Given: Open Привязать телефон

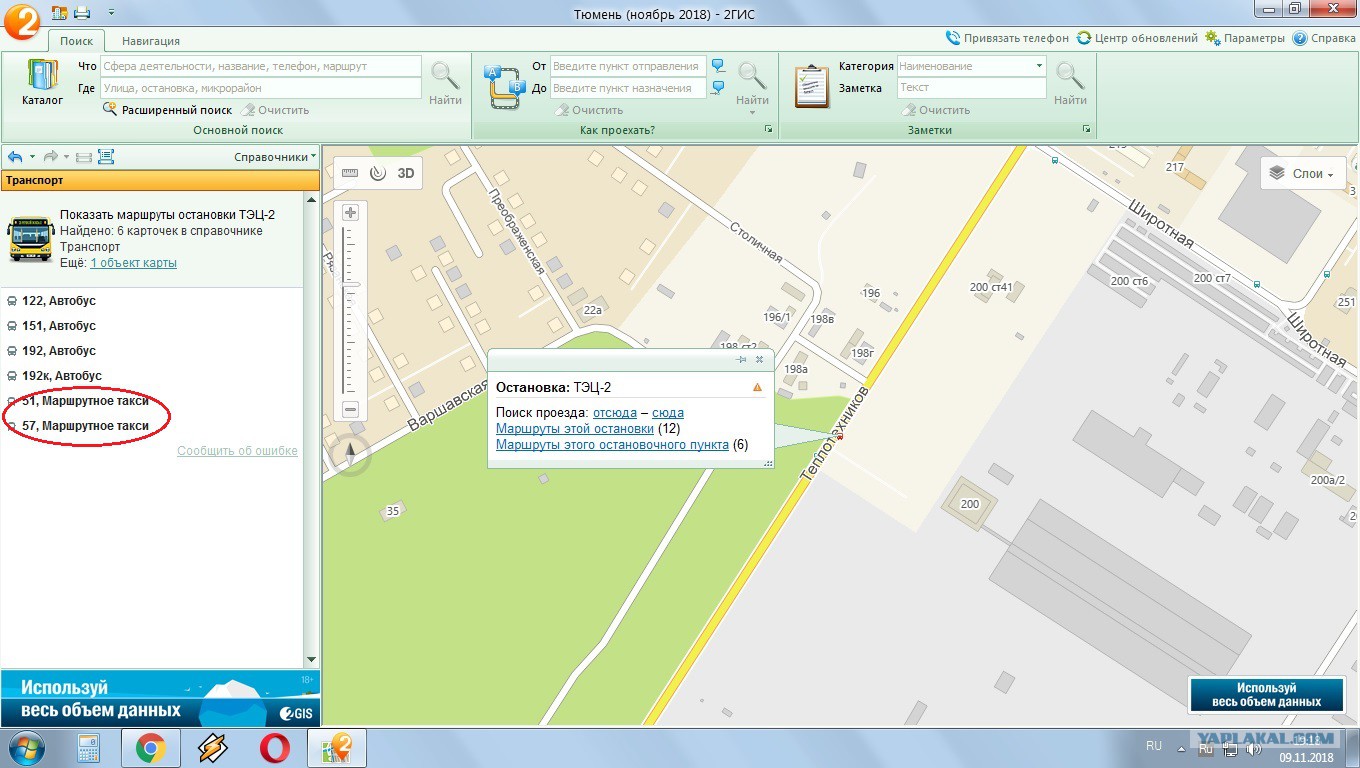Looking at the screenshot, I should [x=1007, y=38].
